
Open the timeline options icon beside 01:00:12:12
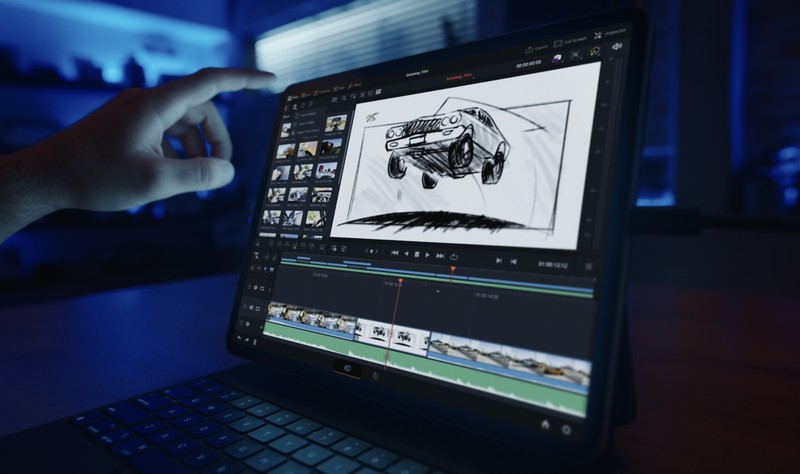(588, 267)
